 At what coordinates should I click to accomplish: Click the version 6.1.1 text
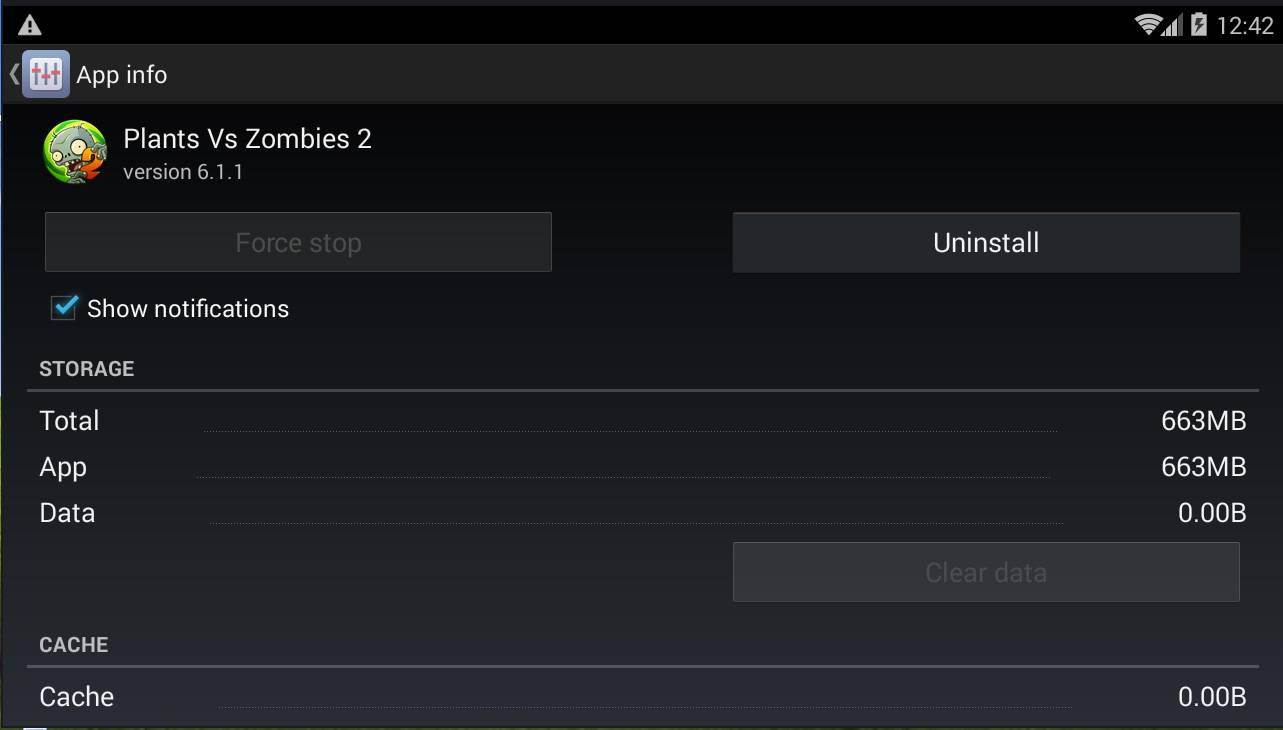[x=183, y=172]
